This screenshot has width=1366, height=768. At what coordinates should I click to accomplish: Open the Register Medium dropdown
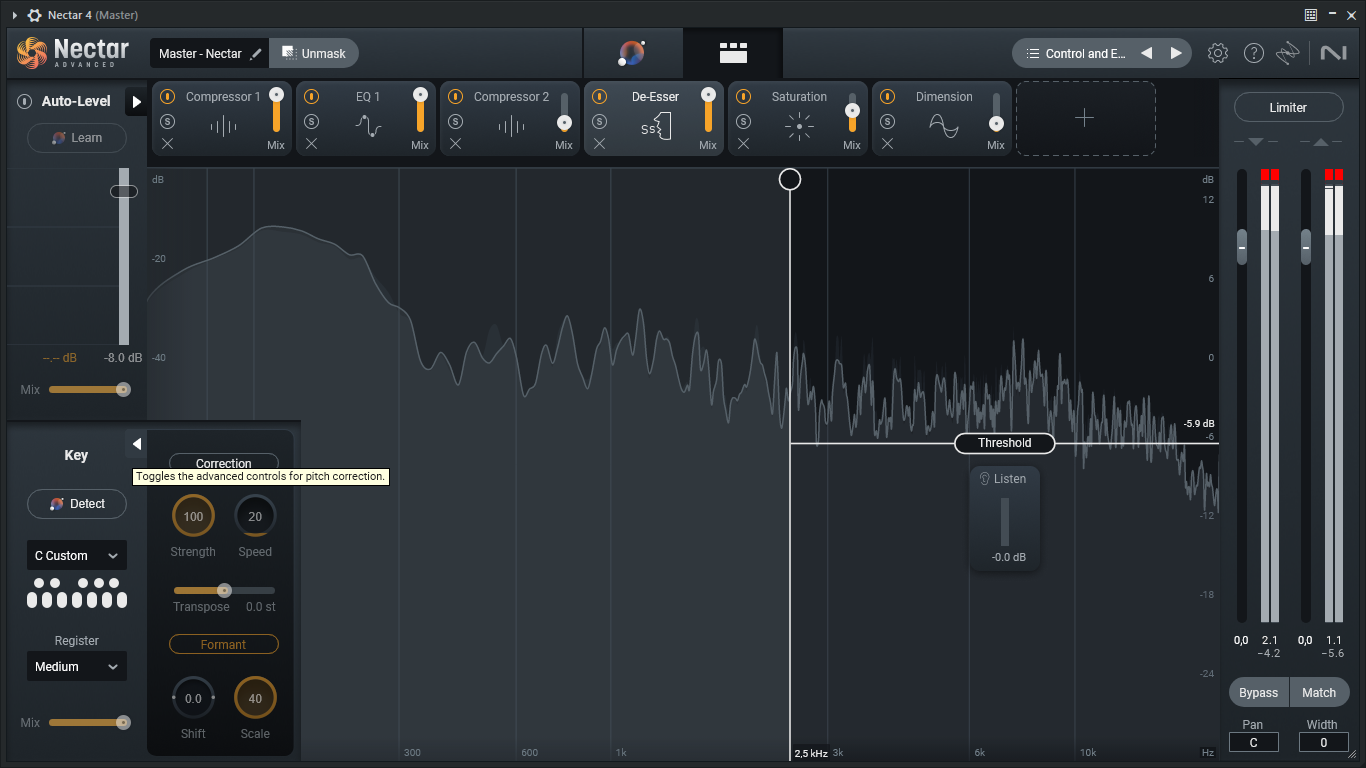[x=77, y=667]
